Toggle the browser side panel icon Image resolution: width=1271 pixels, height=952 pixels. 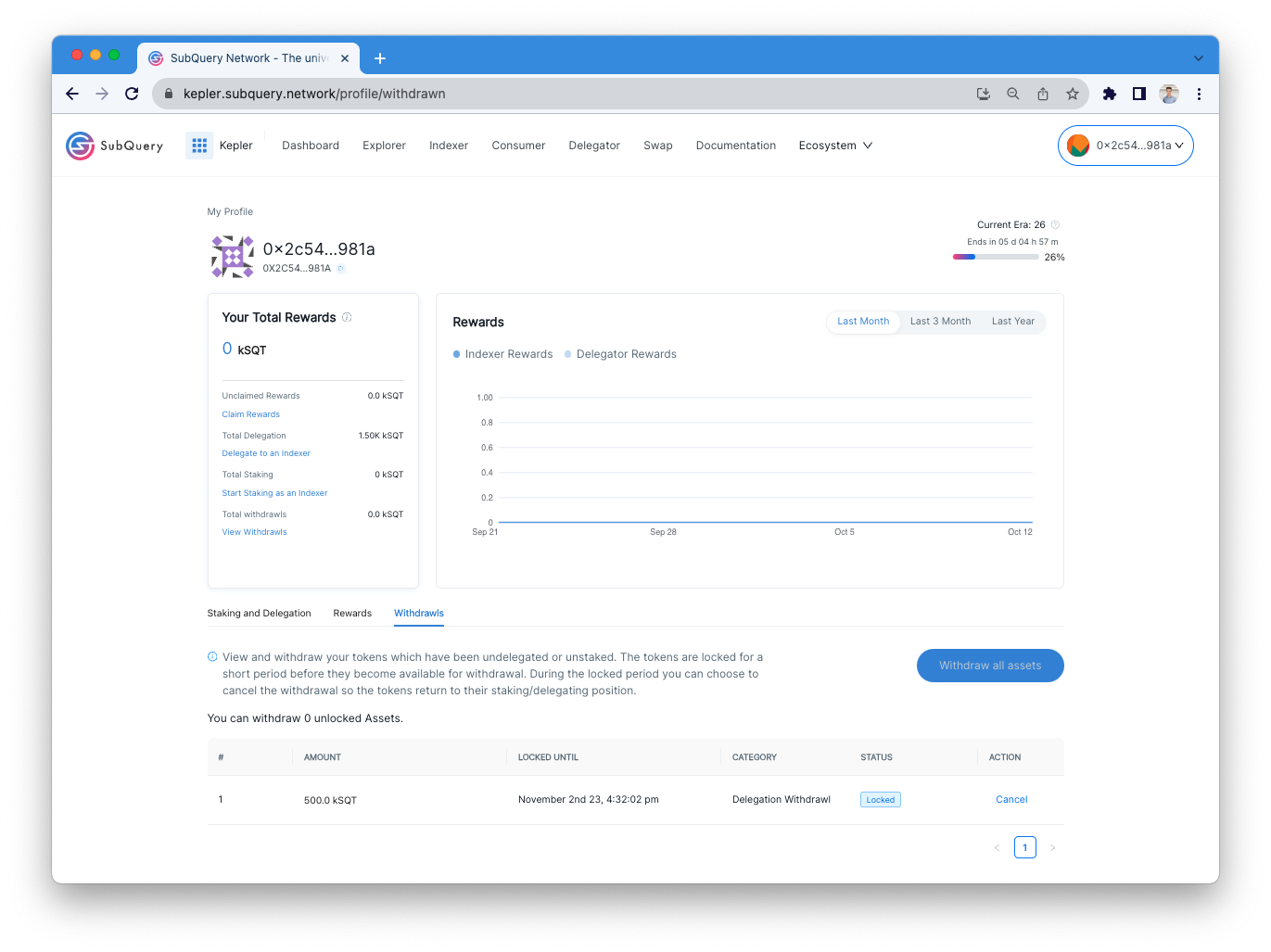[1139, 94]
